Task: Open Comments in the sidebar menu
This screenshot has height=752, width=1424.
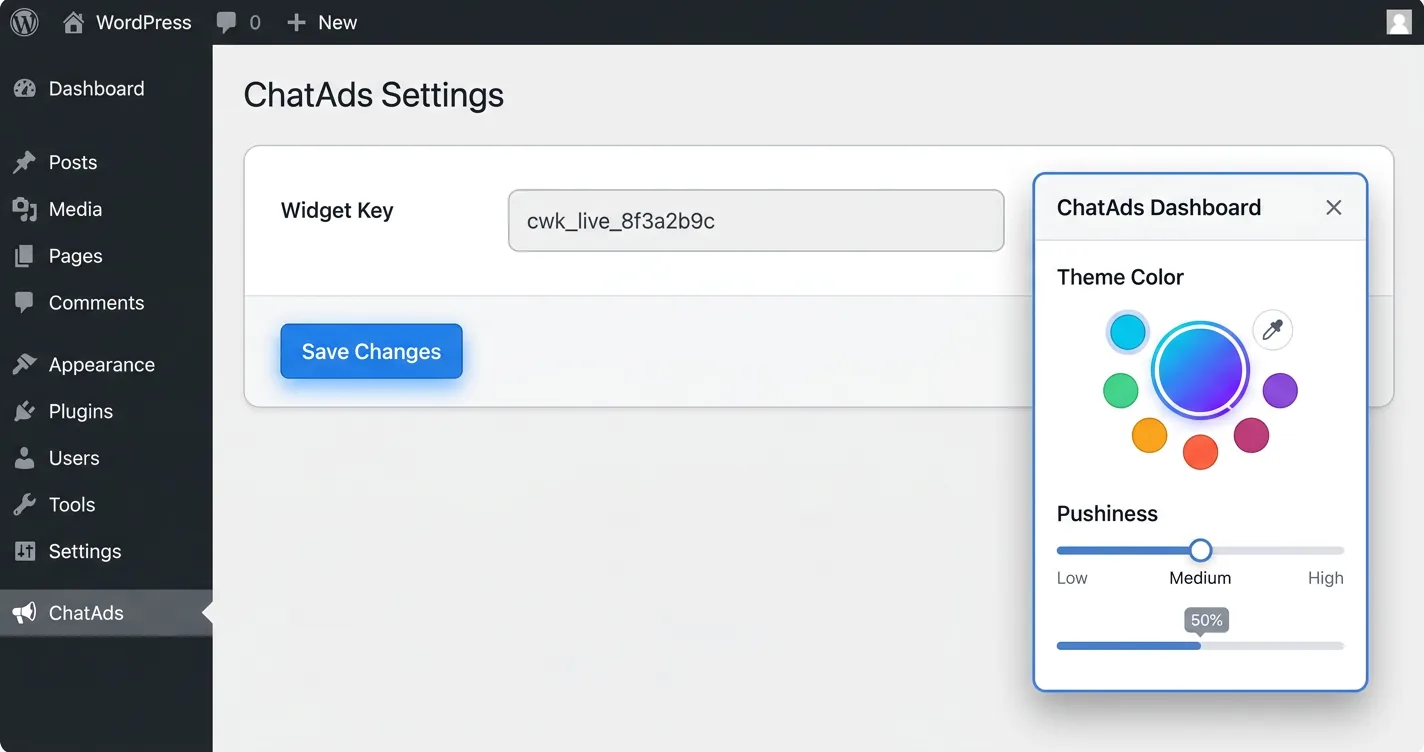Action: coord(106,303)
